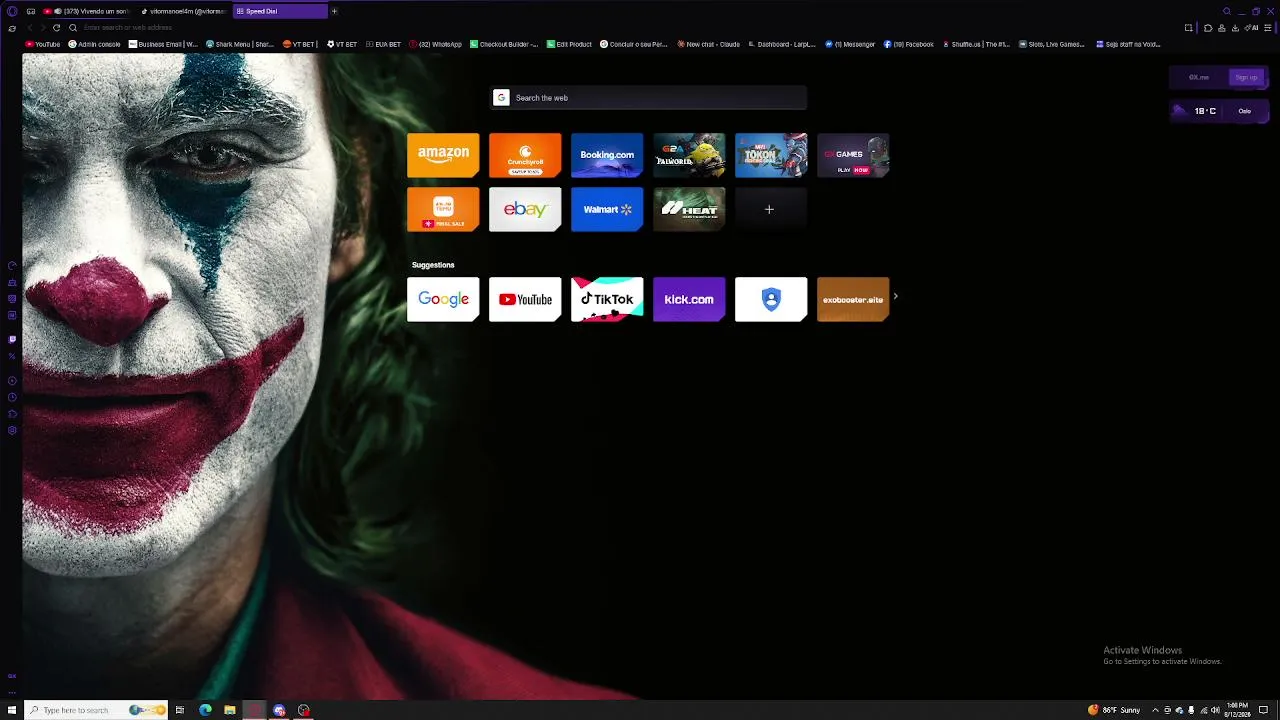This screenshot has width=1280, height=720.
Task: Open the Shuffle.us bookmark
Action: 975,44
